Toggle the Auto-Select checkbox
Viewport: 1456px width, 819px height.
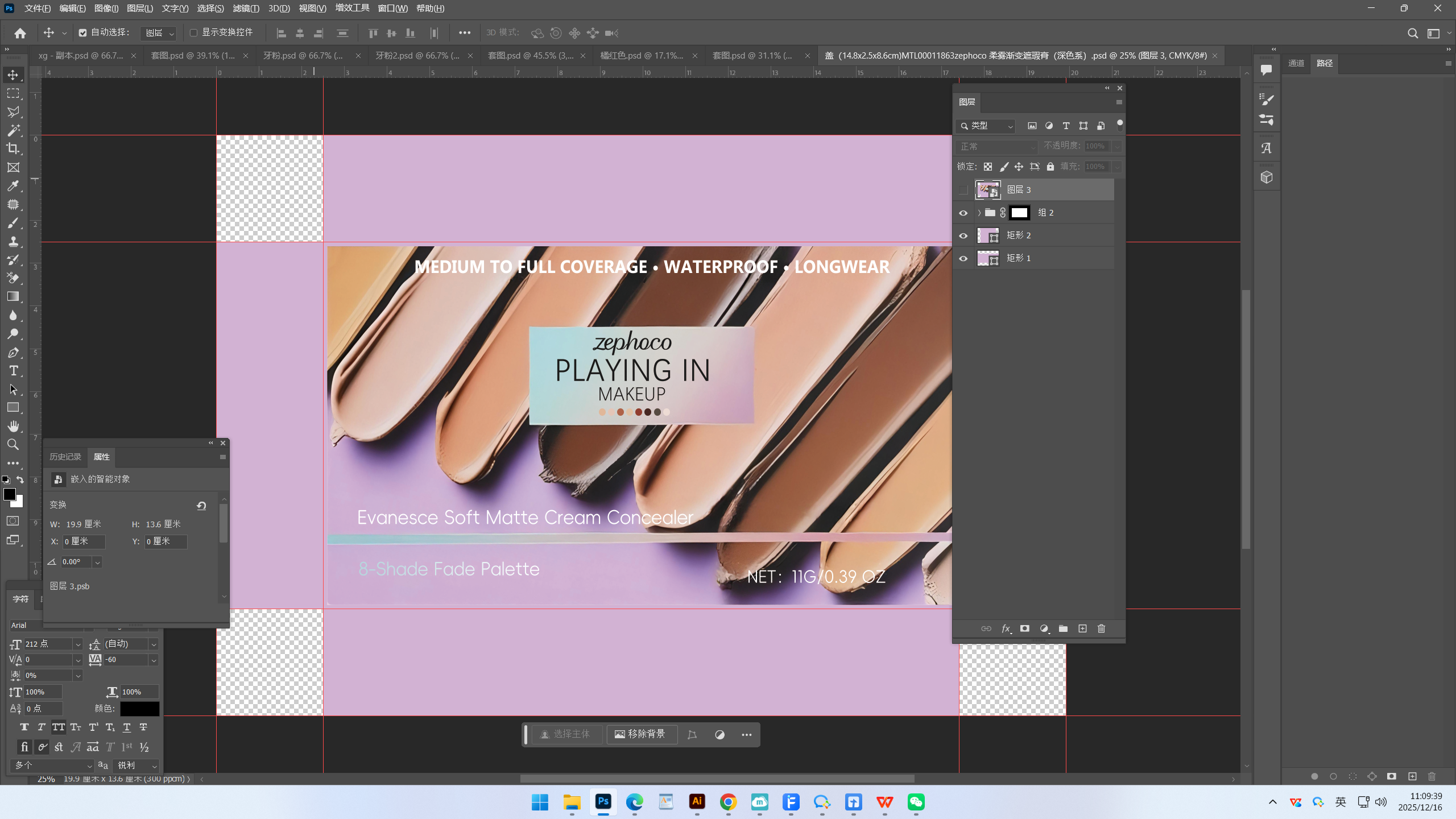(82, 33)
